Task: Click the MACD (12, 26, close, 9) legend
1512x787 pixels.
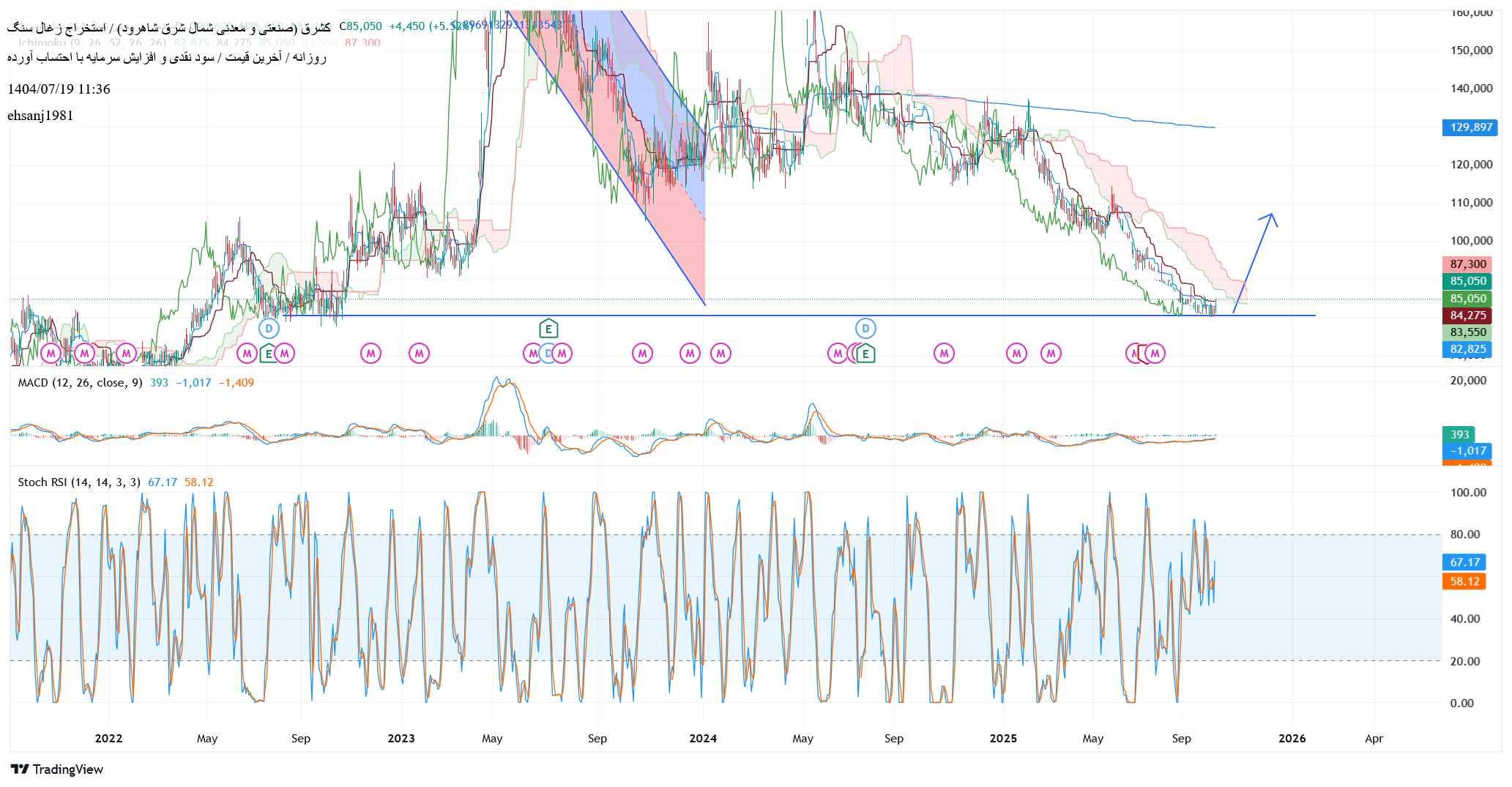Action: 80,383
